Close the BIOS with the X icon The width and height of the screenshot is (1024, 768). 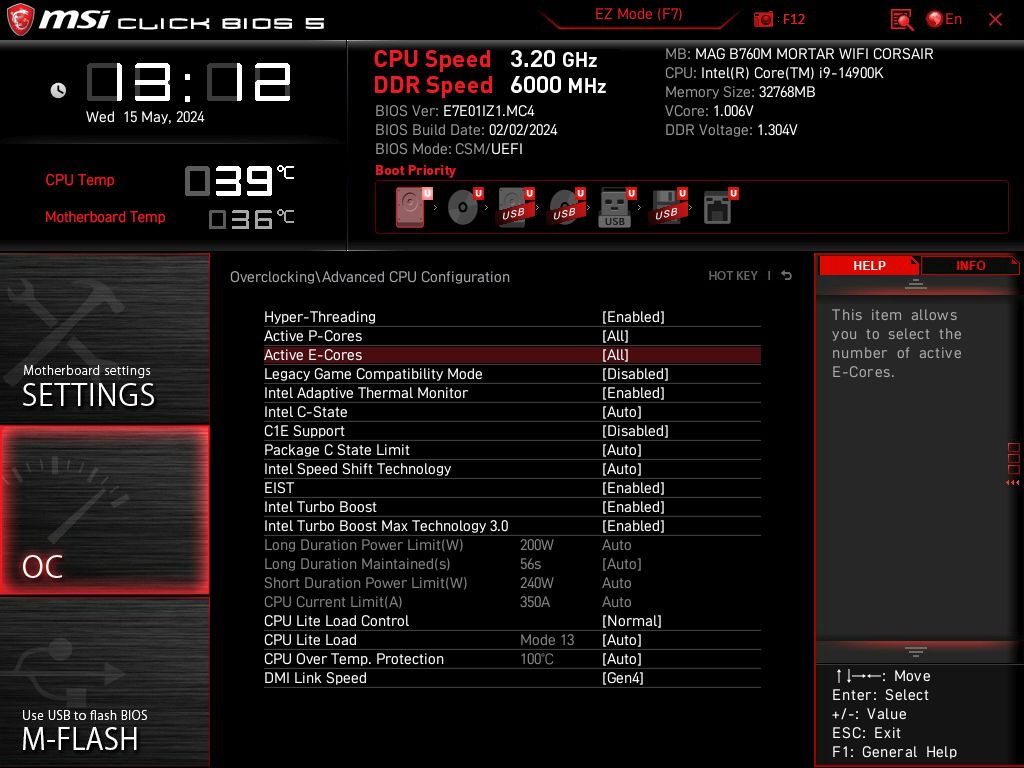pos(995,20)
